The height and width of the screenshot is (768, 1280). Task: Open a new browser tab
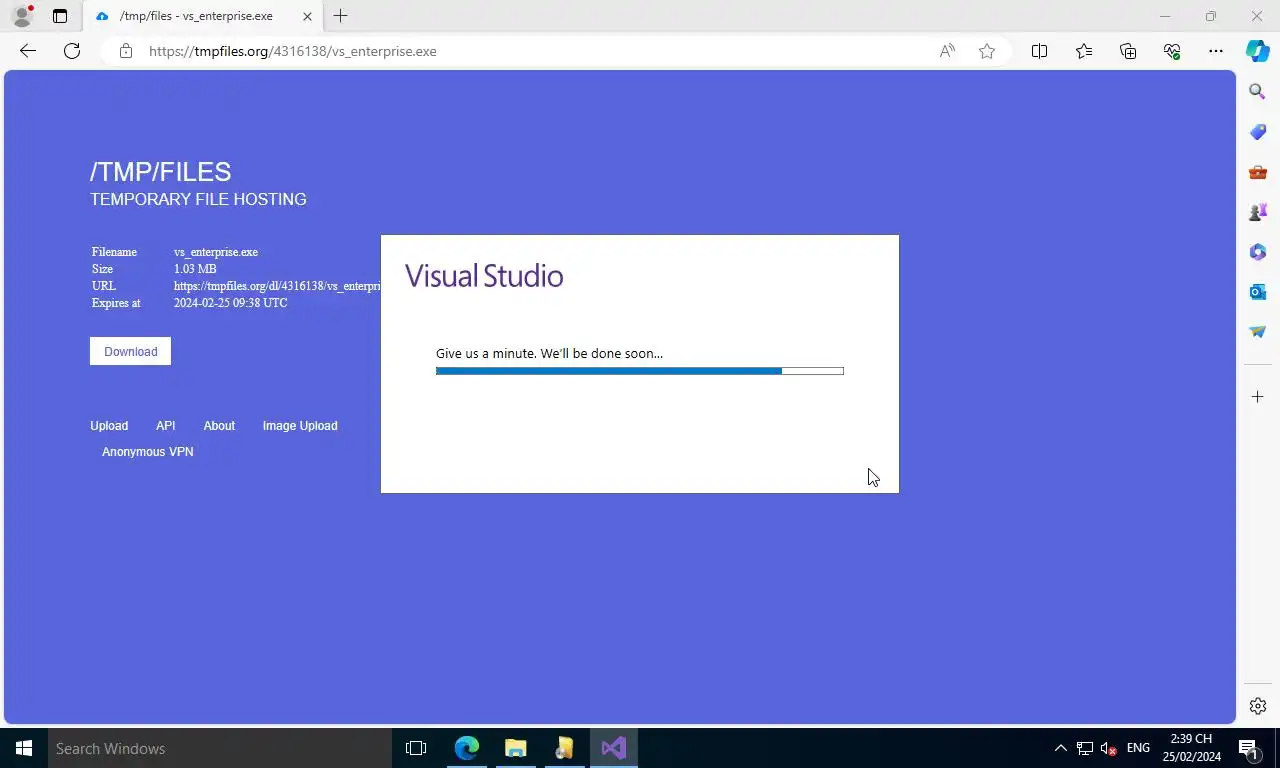[x=340, y=16]
